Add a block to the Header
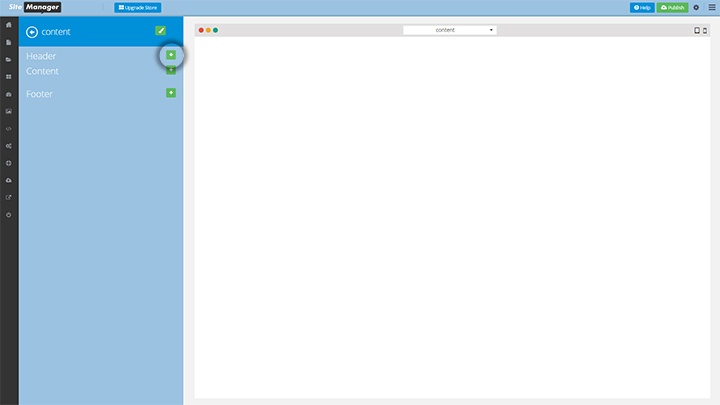This screenshot has height=405, width=720. coord(171,55)
